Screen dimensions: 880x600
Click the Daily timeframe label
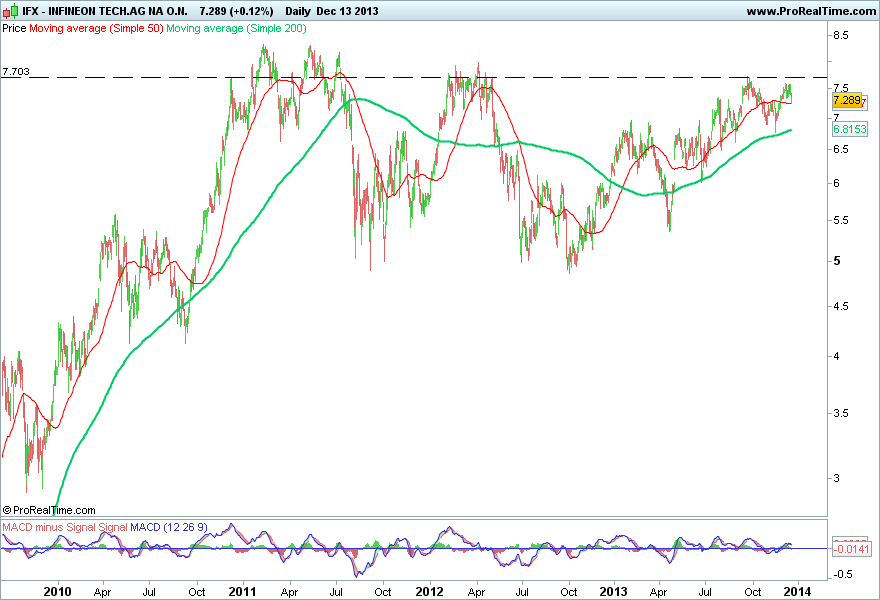click(x=297, y=11)
